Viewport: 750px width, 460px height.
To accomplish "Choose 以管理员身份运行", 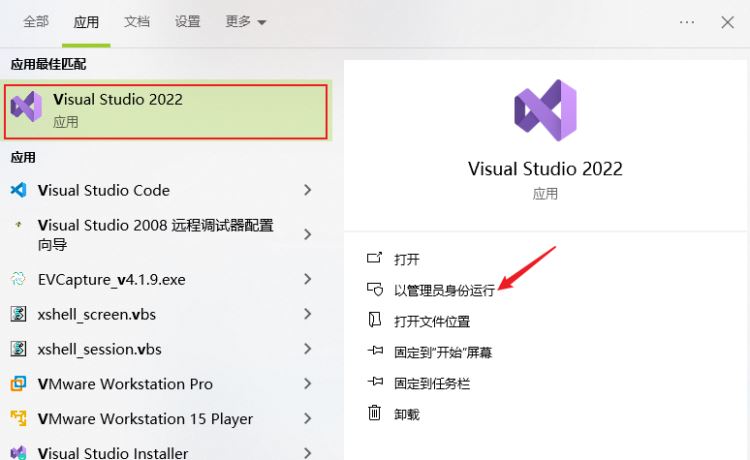I will pos(444,290).
